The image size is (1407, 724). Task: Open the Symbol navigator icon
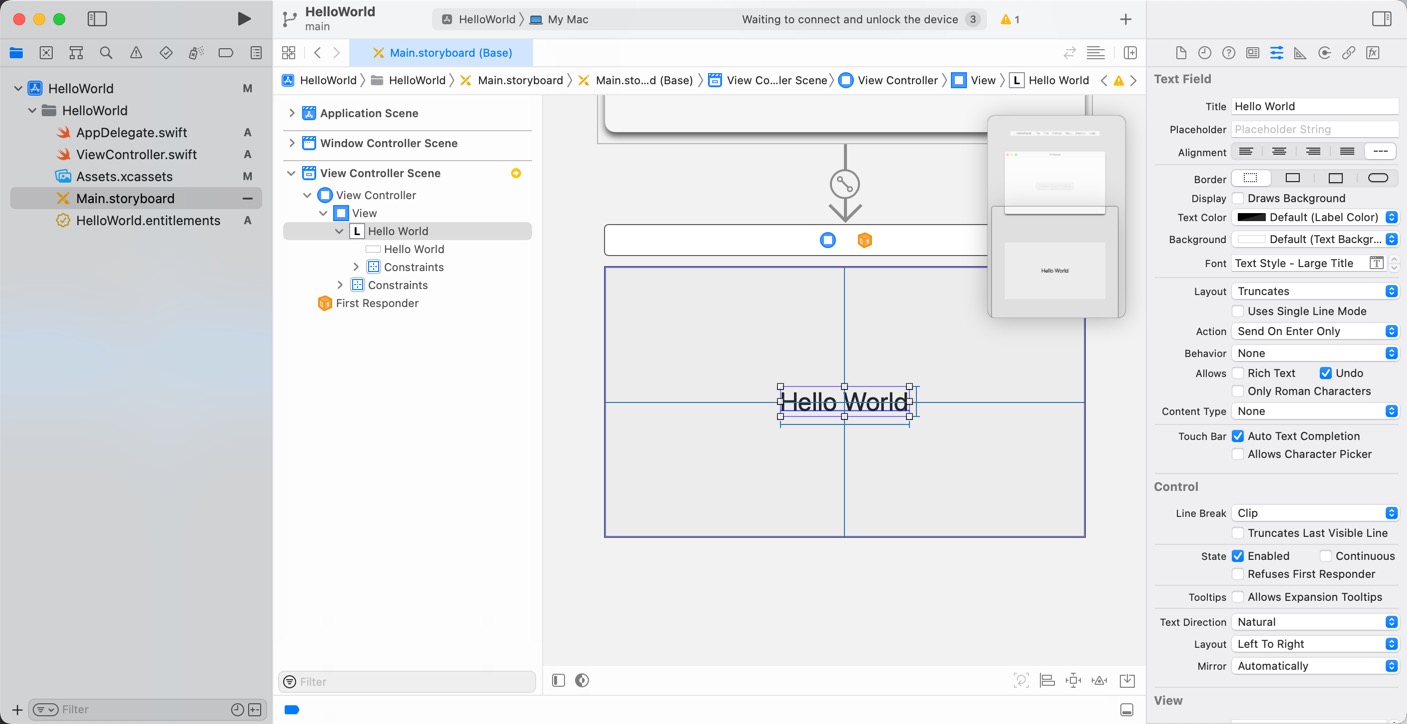[76, 53]
